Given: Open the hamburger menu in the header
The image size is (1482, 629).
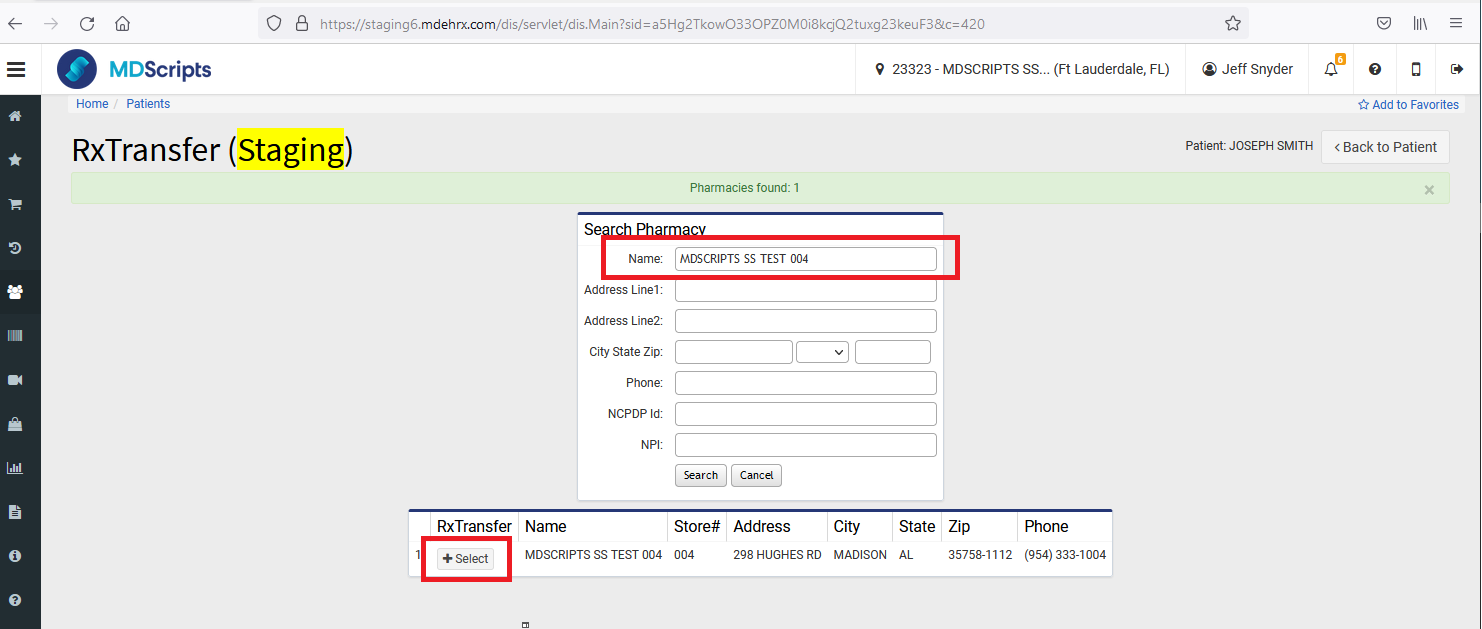Looking at the screenshot, I should (16, 69).
